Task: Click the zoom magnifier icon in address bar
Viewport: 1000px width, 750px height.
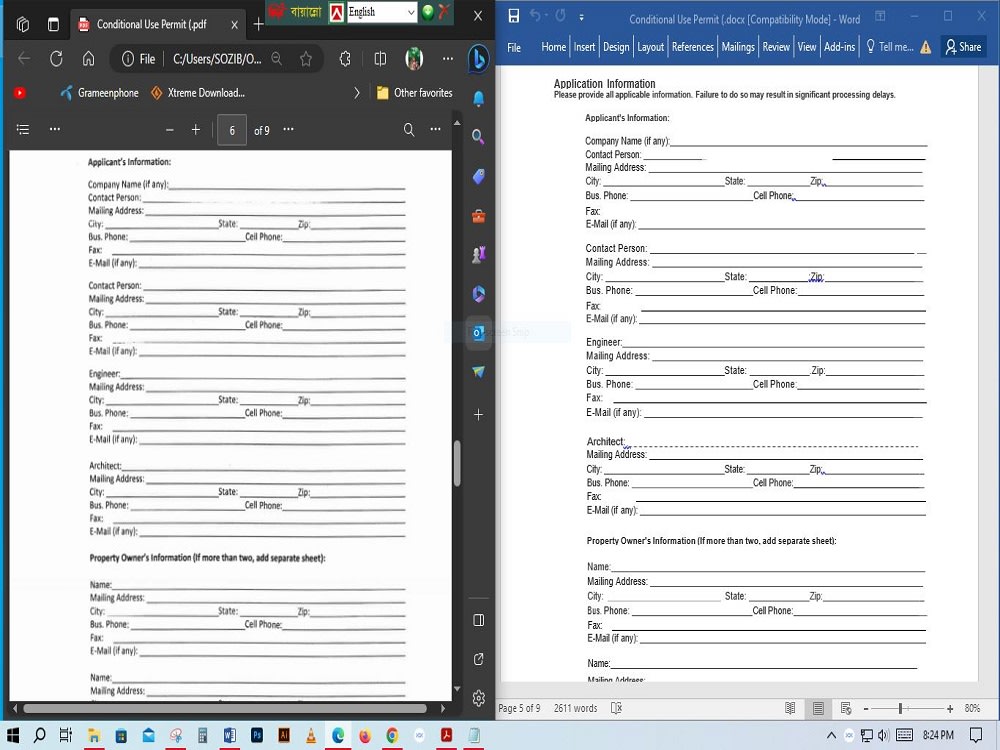Action: tap(277, 59)
